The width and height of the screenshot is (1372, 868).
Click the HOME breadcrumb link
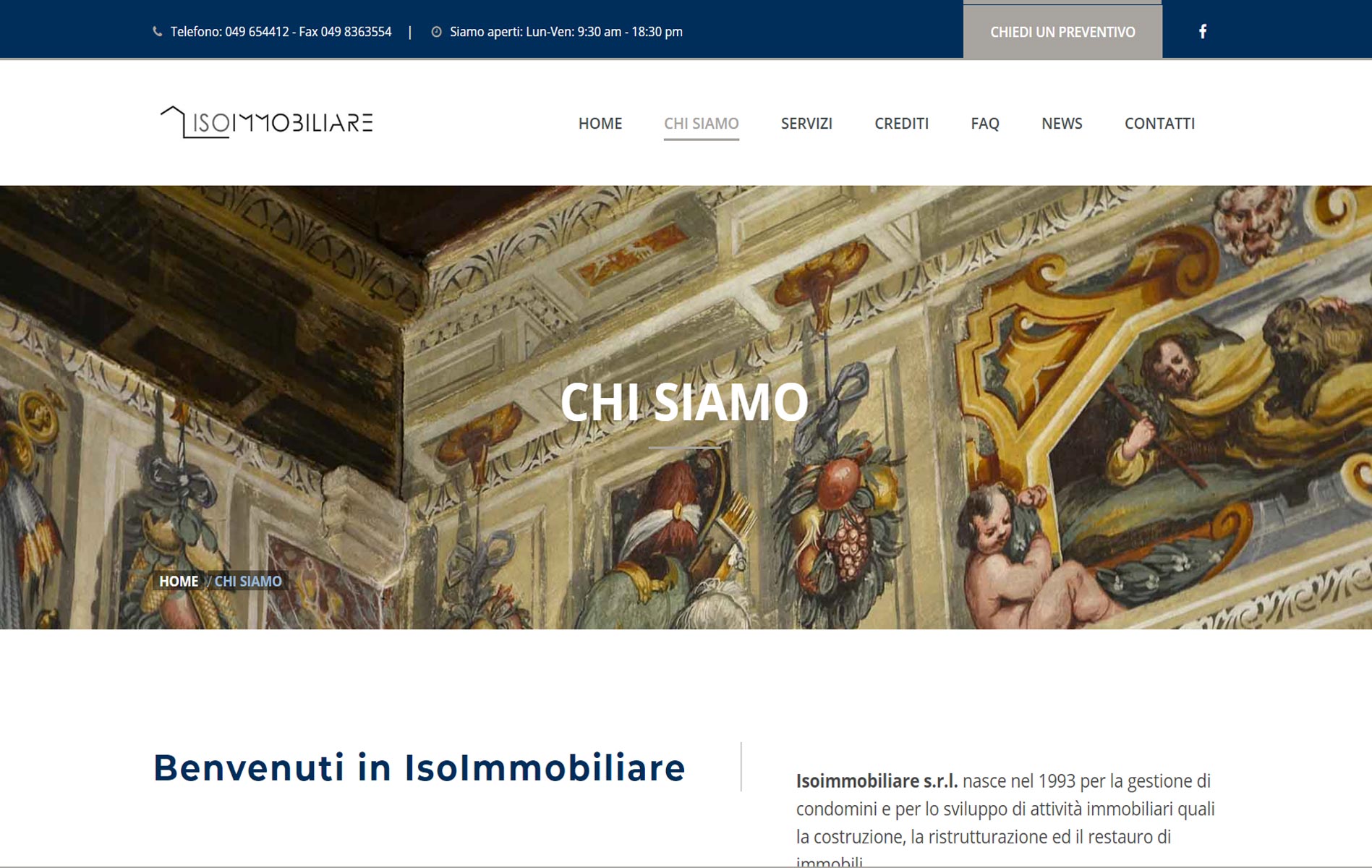tap(179, 581)
